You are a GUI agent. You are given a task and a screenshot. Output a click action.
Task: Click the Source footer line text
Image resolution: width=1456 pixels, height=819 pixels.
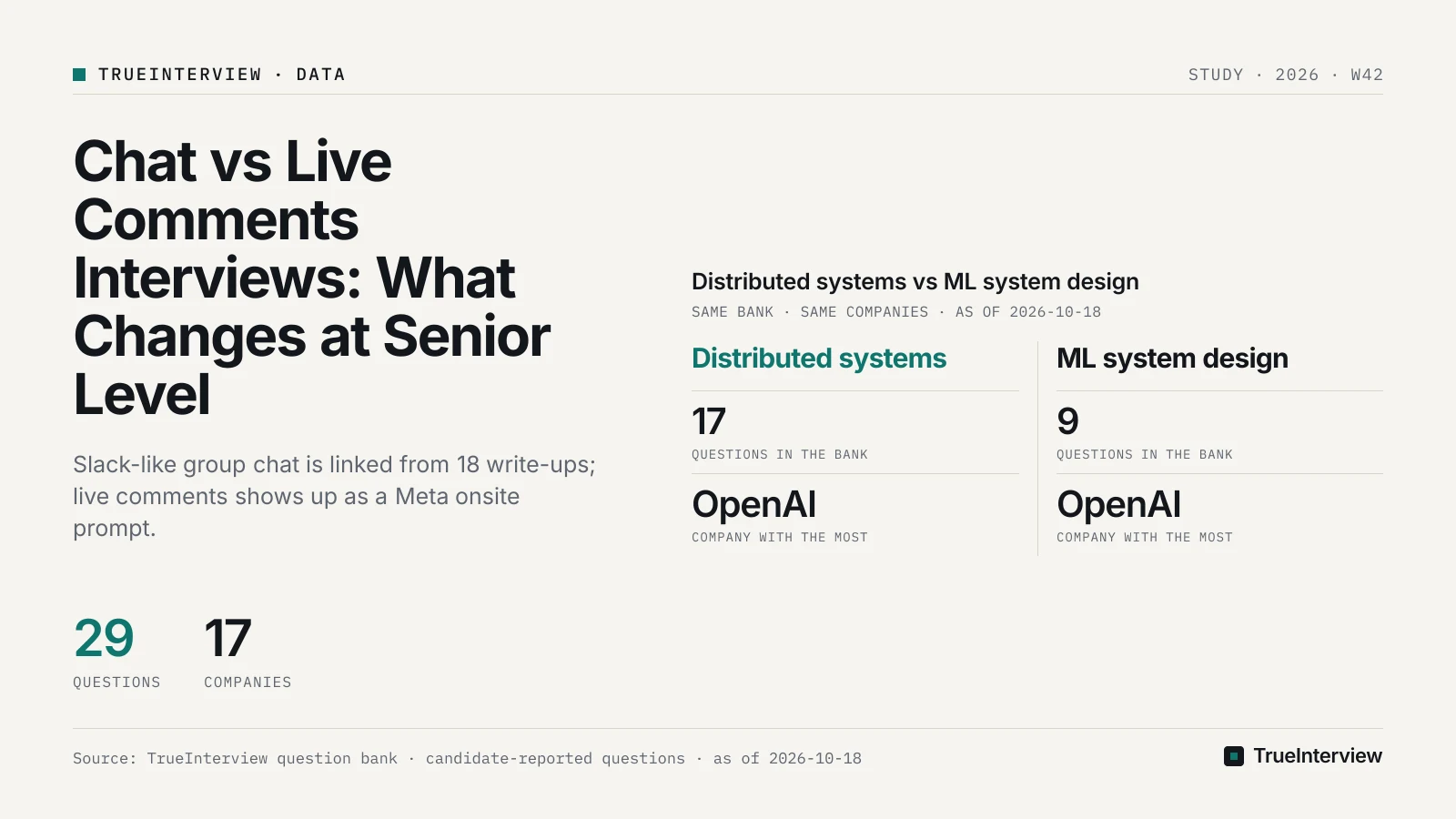click(x=467, y=759)
